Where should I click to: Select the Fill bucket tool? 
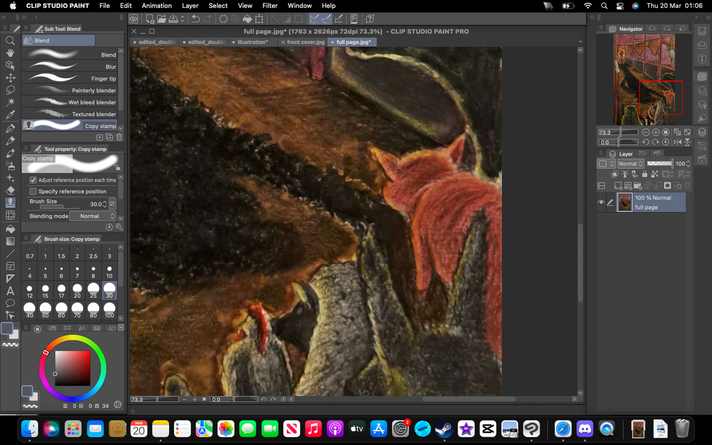[10, 229]
